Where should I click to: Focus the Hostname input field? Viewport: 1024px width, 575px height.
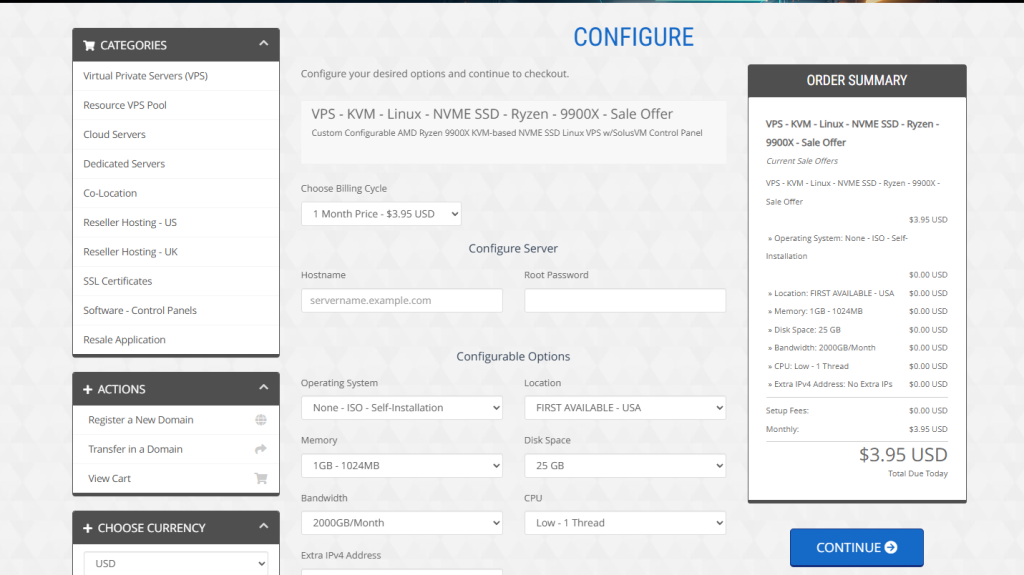pyautogui.click(x=401, y=300)
